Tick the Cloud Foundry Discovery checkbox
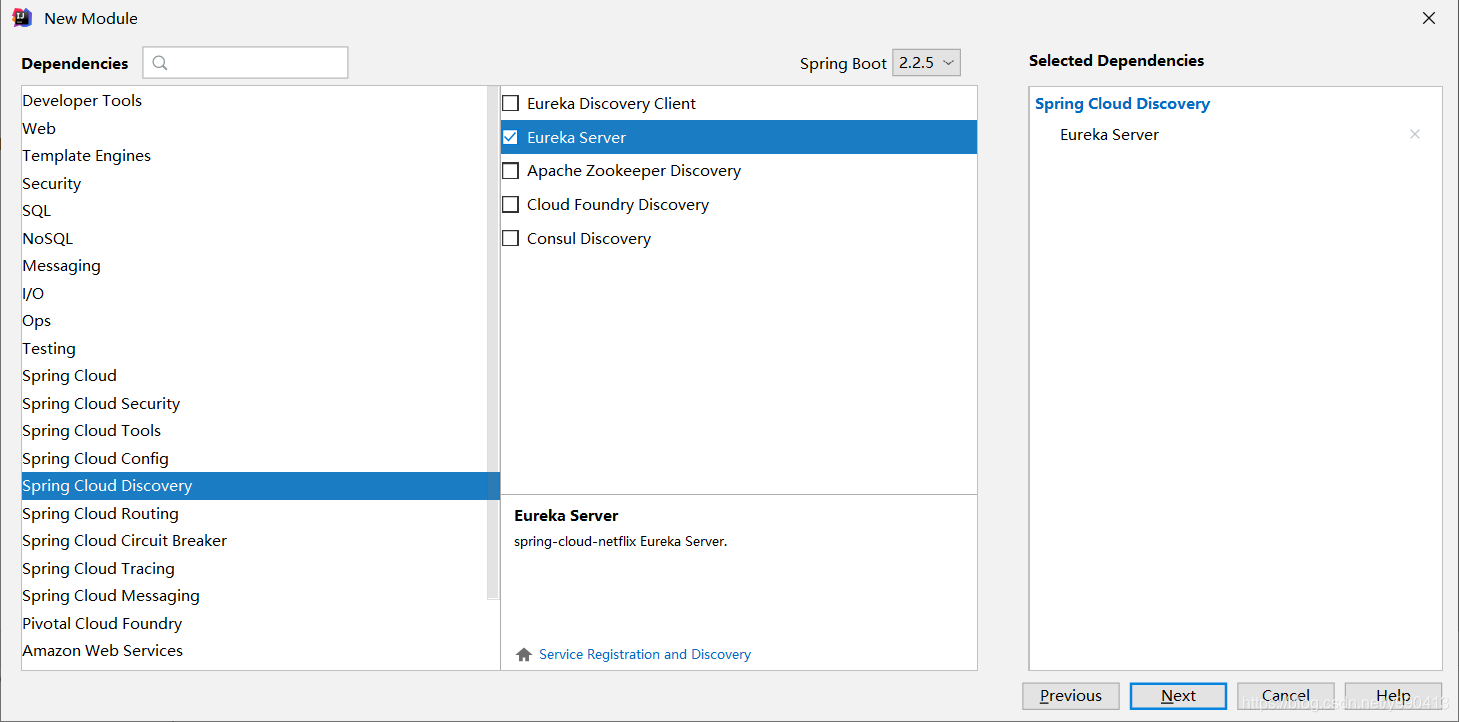The height and width of the screenshot is (722, 1459). [511, 204]
